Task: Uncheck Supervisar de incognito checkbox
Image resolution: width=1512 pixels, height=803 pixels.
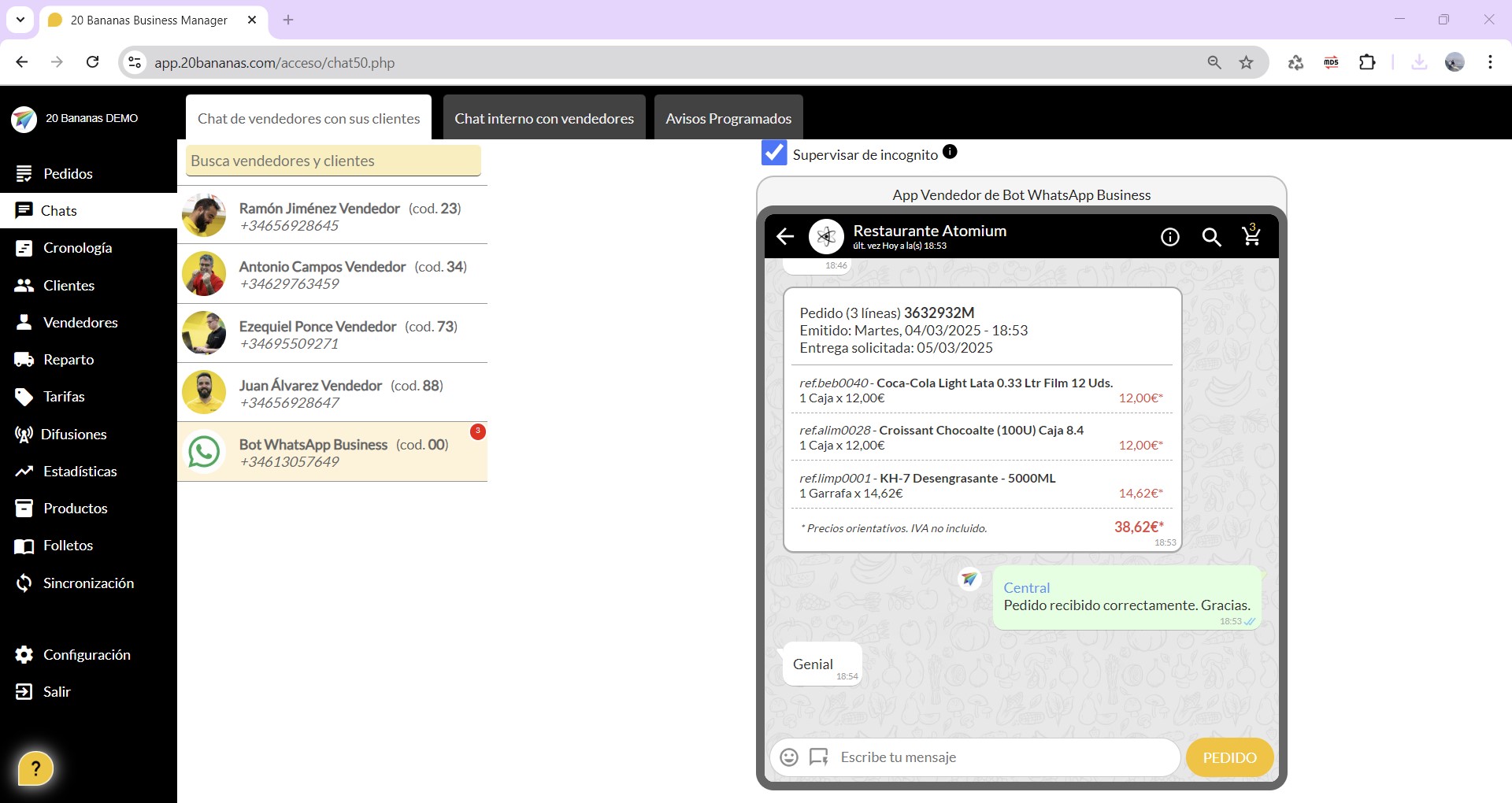Action: pos(773,153)
